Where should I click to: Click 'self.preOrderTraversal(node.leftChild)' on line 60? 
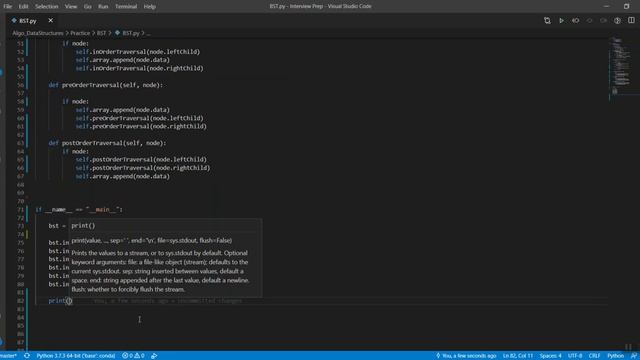tap(139, 118)
